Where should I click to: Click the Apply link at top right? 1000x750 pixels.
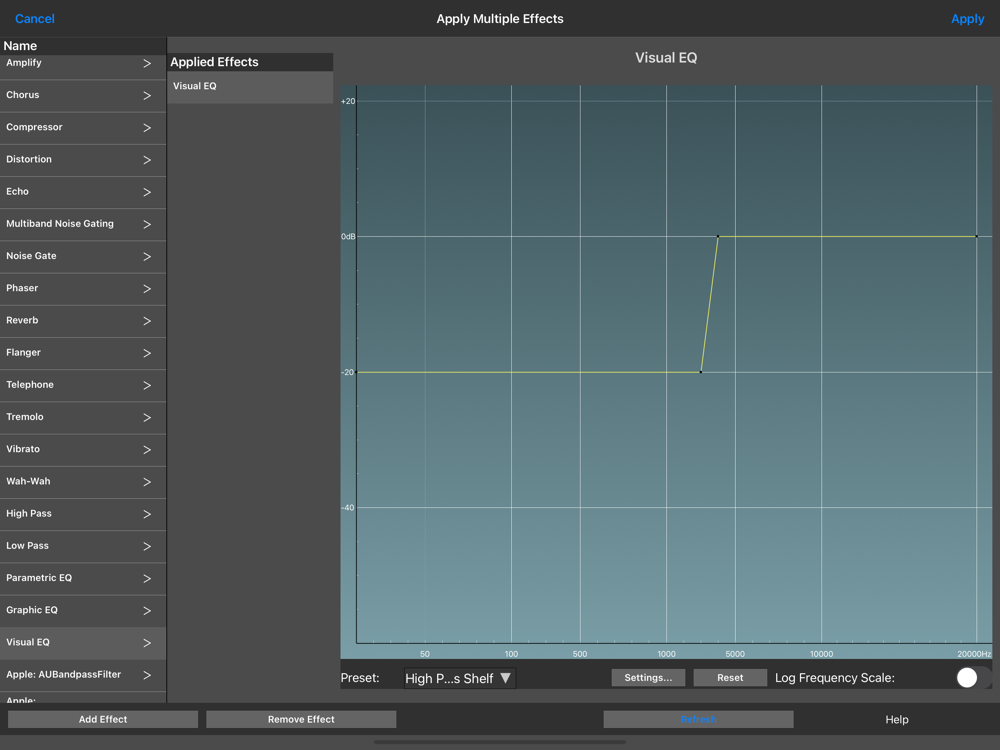[x=967, y=18]
